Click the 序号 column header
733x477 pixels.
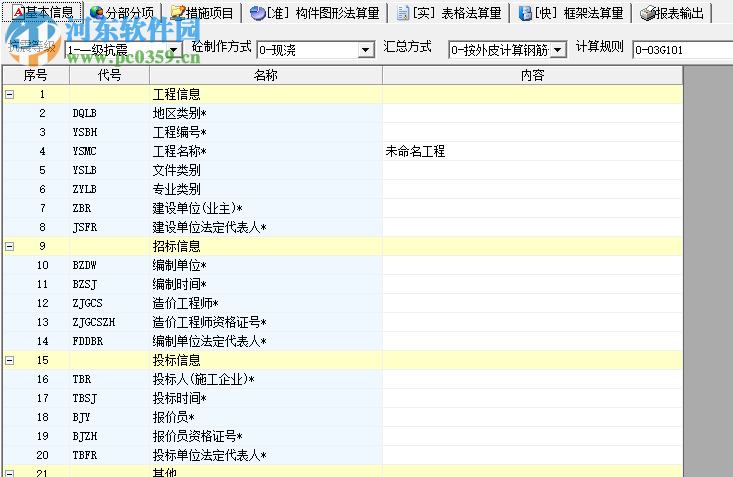tap(36, 75)
